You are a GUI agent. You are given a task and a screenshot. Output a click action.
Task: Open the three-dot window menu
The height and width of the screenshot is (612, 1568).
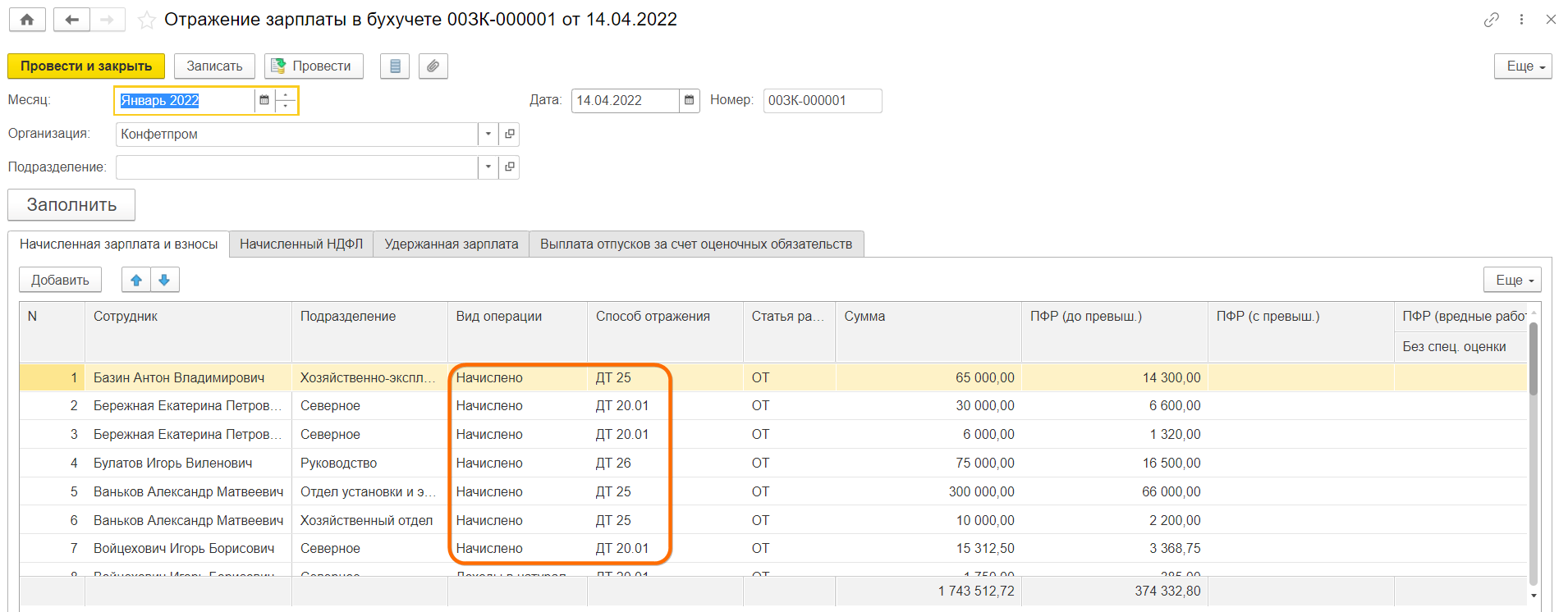coord(1521,20)
